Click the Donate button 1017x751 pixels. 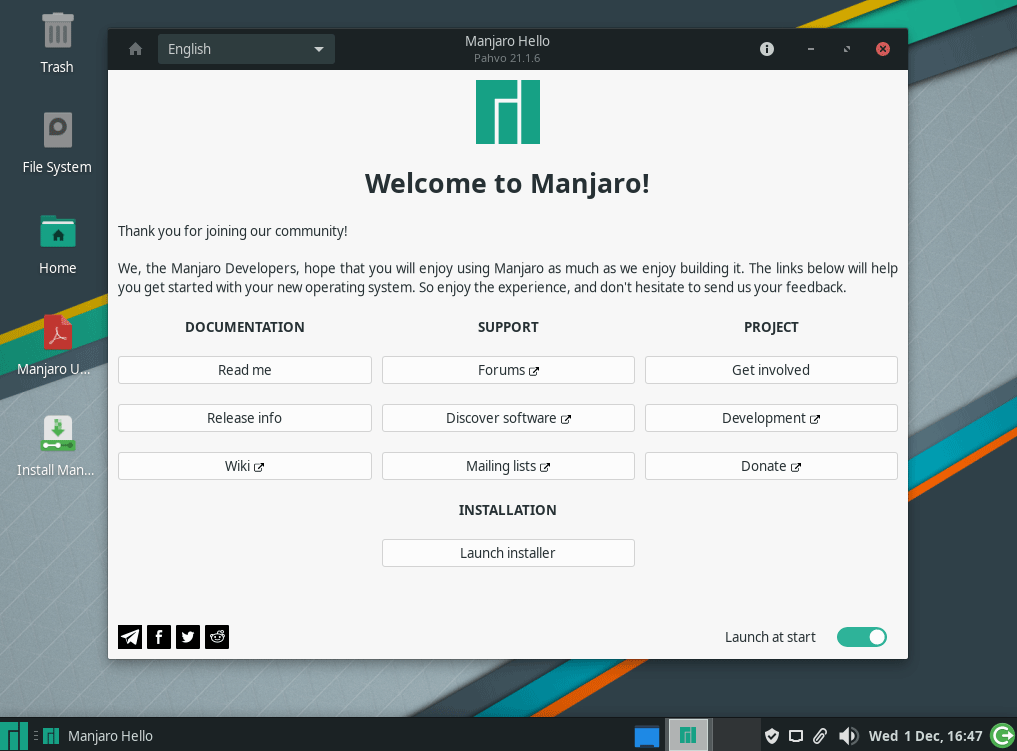[x=771, y=466]
